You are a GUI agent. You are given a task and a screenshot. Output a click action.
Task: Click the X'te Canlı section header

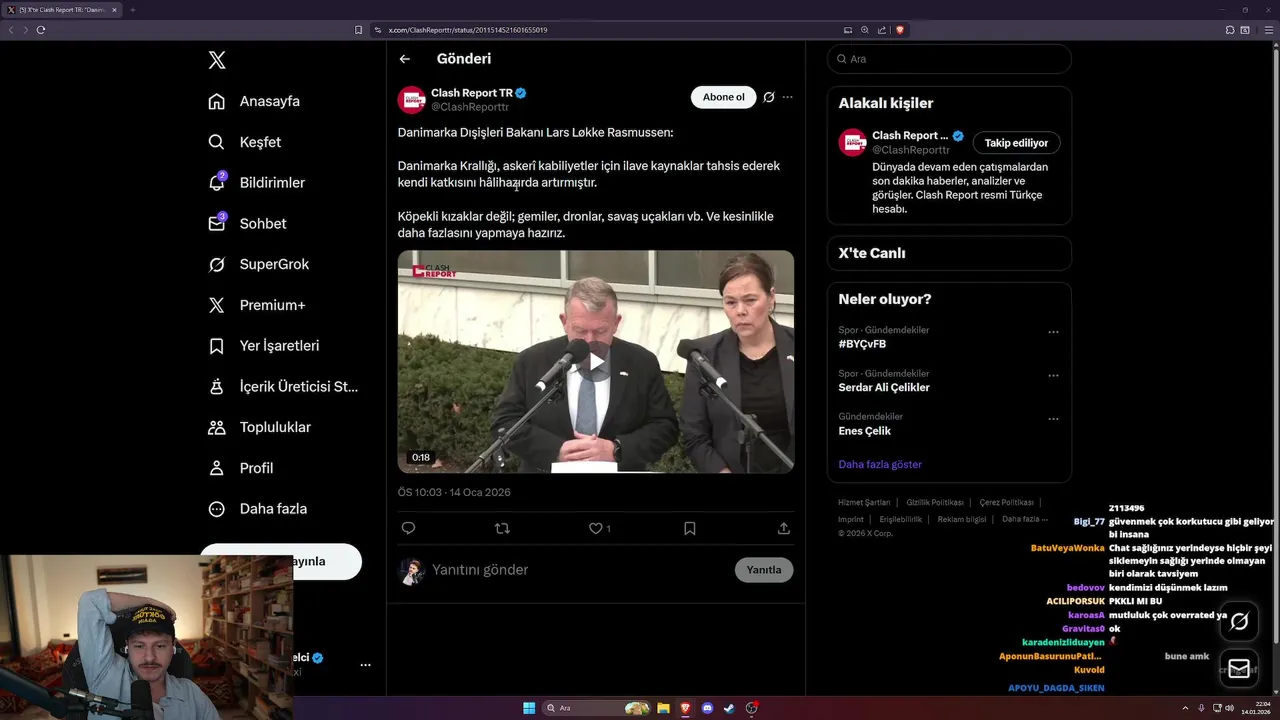point(872,253)
